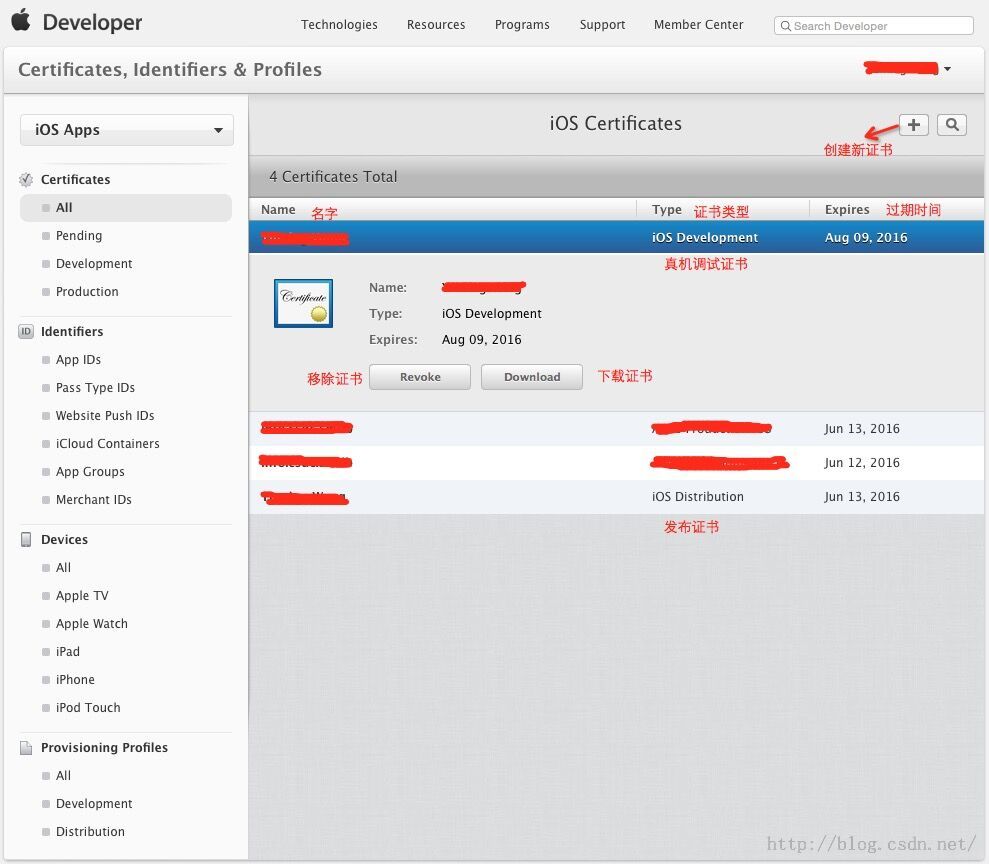Click the Devices section phone icon
989x864 pixels.
click(26, 540)
